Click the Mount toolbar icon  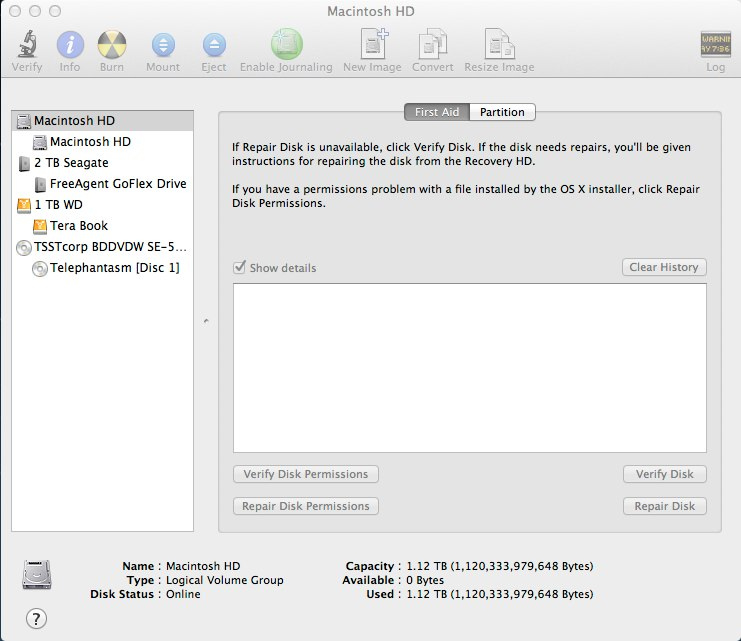pyautogui.click(x=163, y=45)
